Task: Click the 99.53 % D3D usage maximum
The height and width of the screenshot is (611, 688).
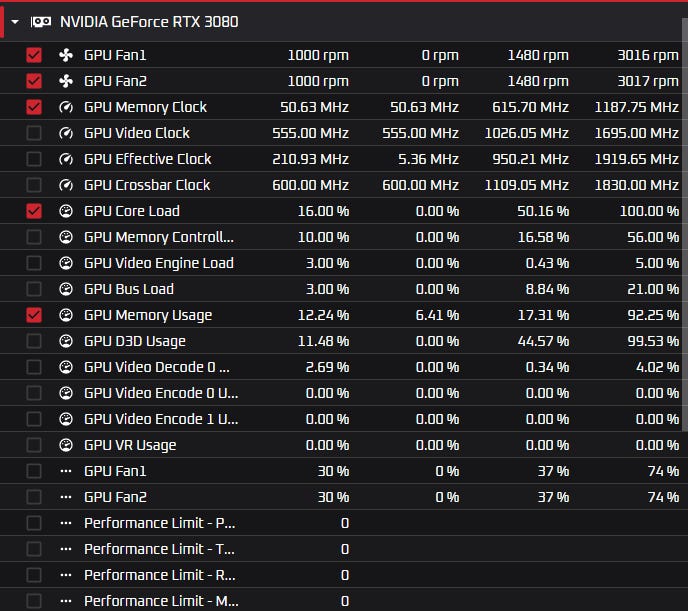Action: 653,341
